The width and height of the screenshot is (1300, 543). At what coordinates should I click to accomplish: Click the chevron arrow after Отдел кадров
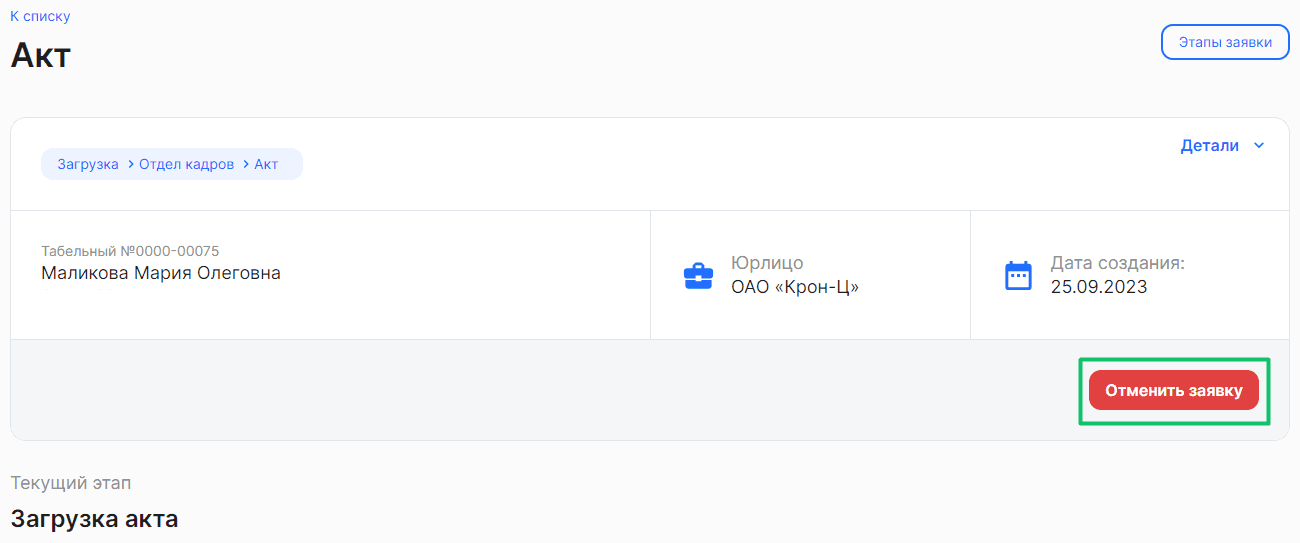pyautogui.click(x=245, y=164)
